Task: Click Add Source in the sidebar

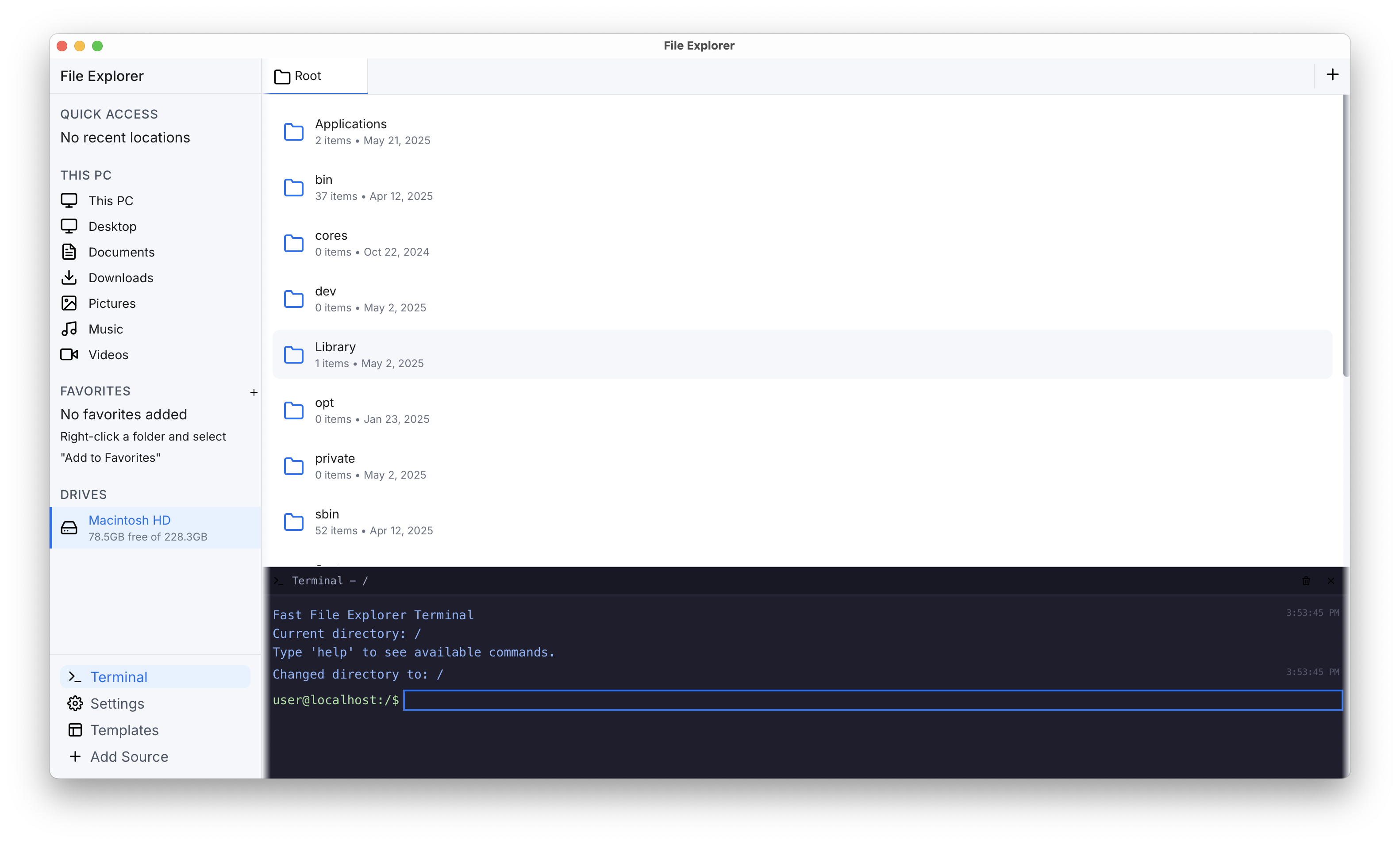Action: [128, 756]
